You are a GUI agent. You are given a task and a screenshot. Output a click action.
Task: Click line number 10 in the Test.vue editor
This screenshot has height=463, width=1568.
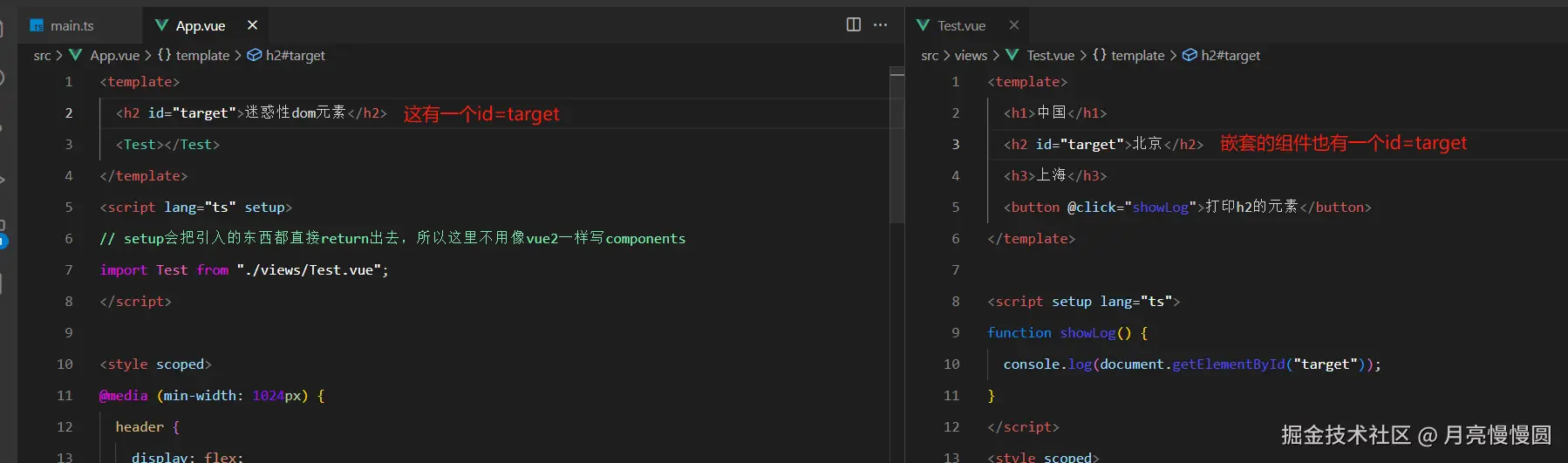coord(951,364)
